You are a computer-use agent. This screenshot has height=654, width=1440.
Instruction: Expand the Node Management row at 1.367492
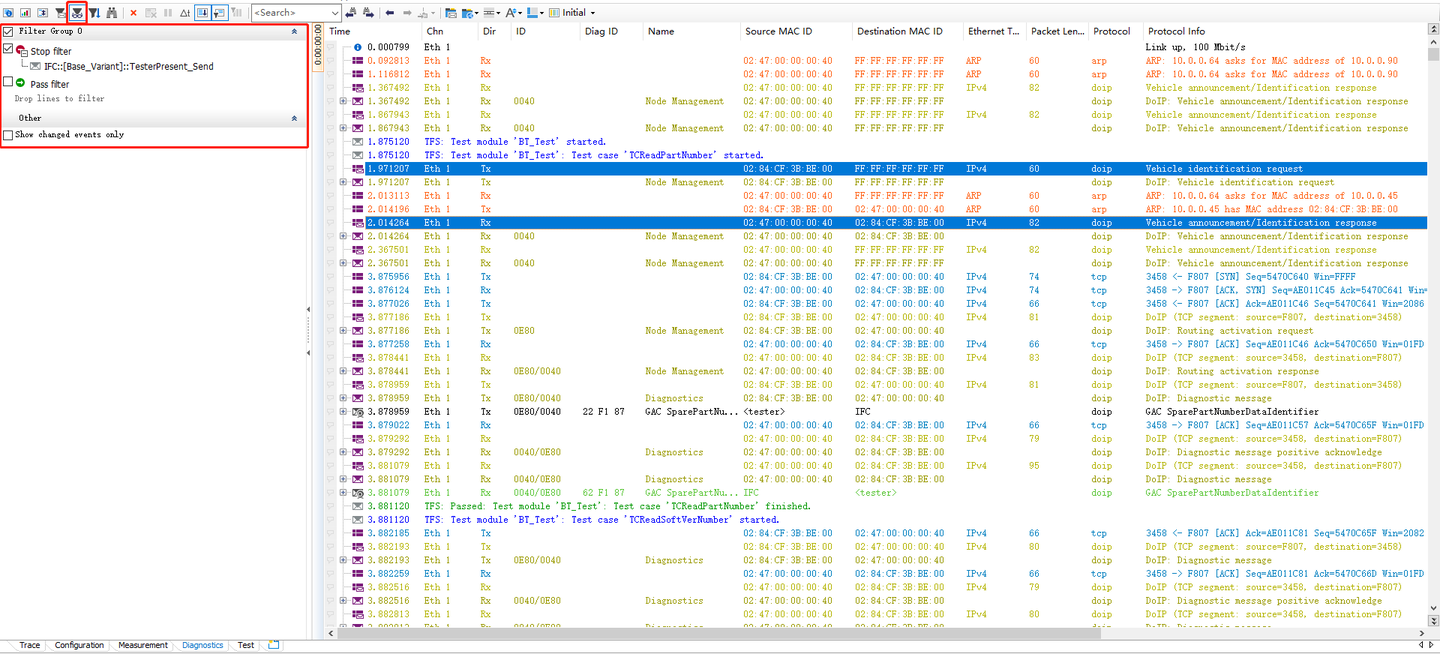[343, 101]
